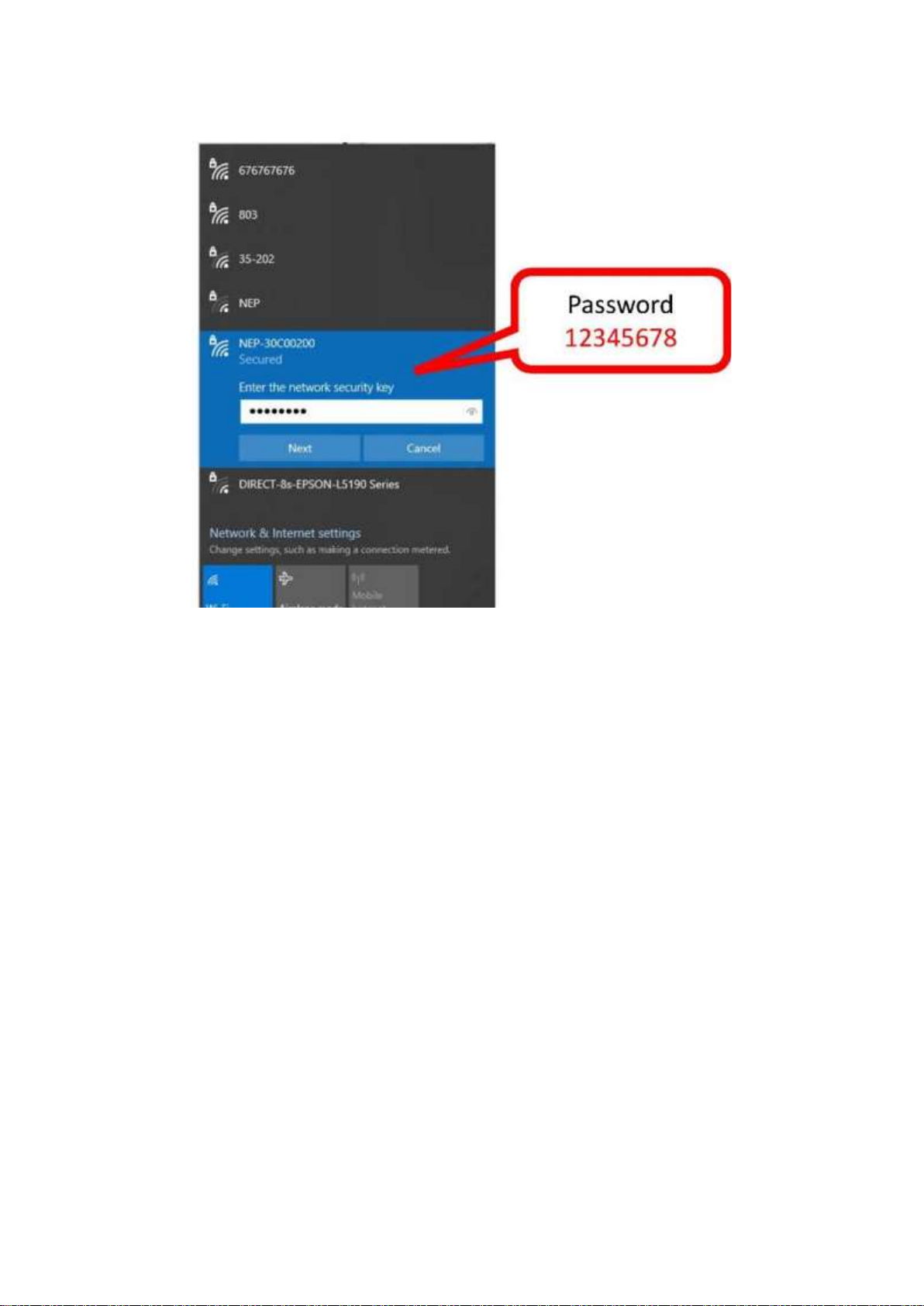The height and width of the screenshot is (1306, 924).
Task: Click the network security key field
Action: coord(360,412)
